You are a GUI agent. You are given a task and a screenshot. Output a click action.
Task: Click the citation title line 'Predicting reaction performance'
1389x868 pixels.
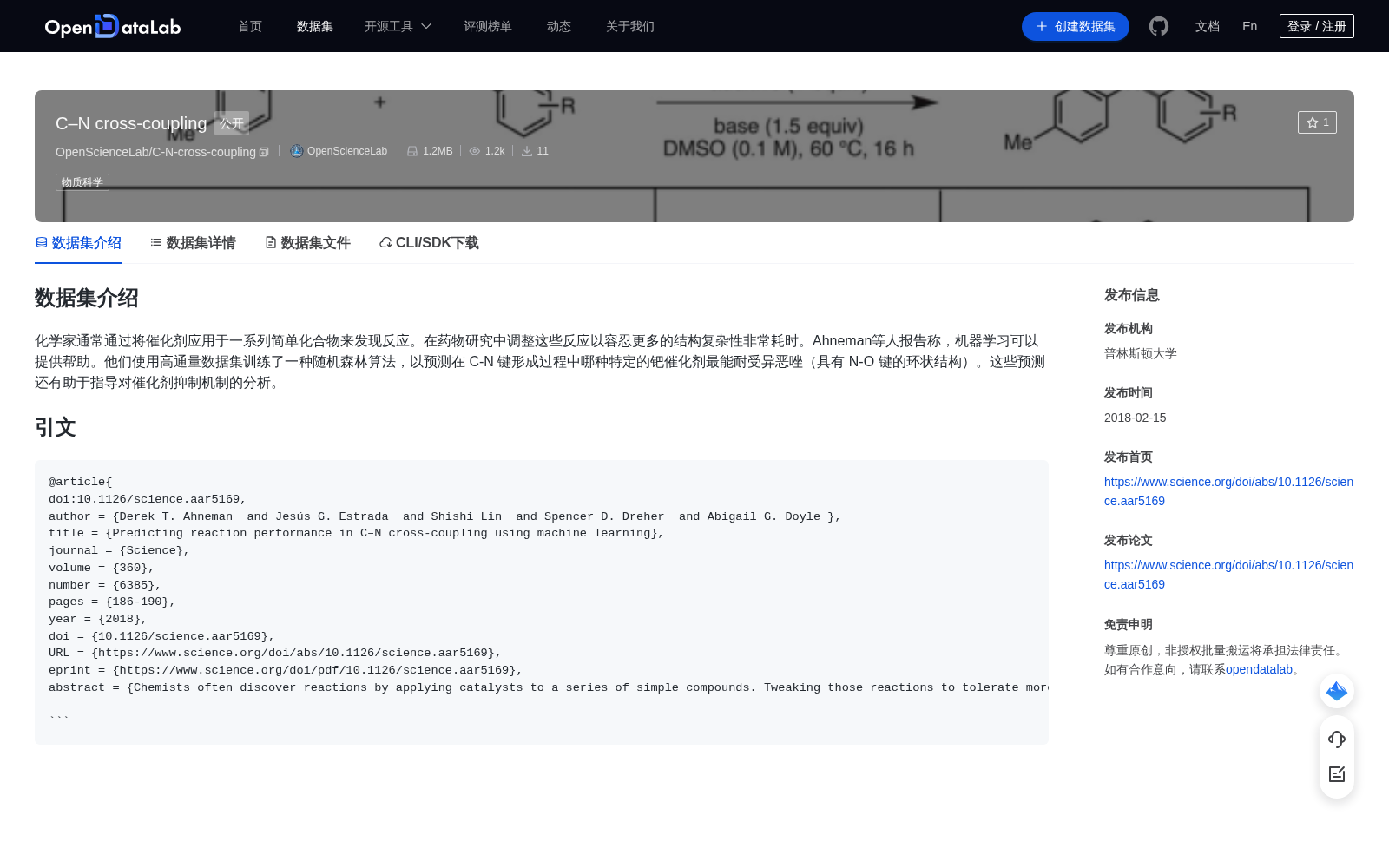coord(356,533)
